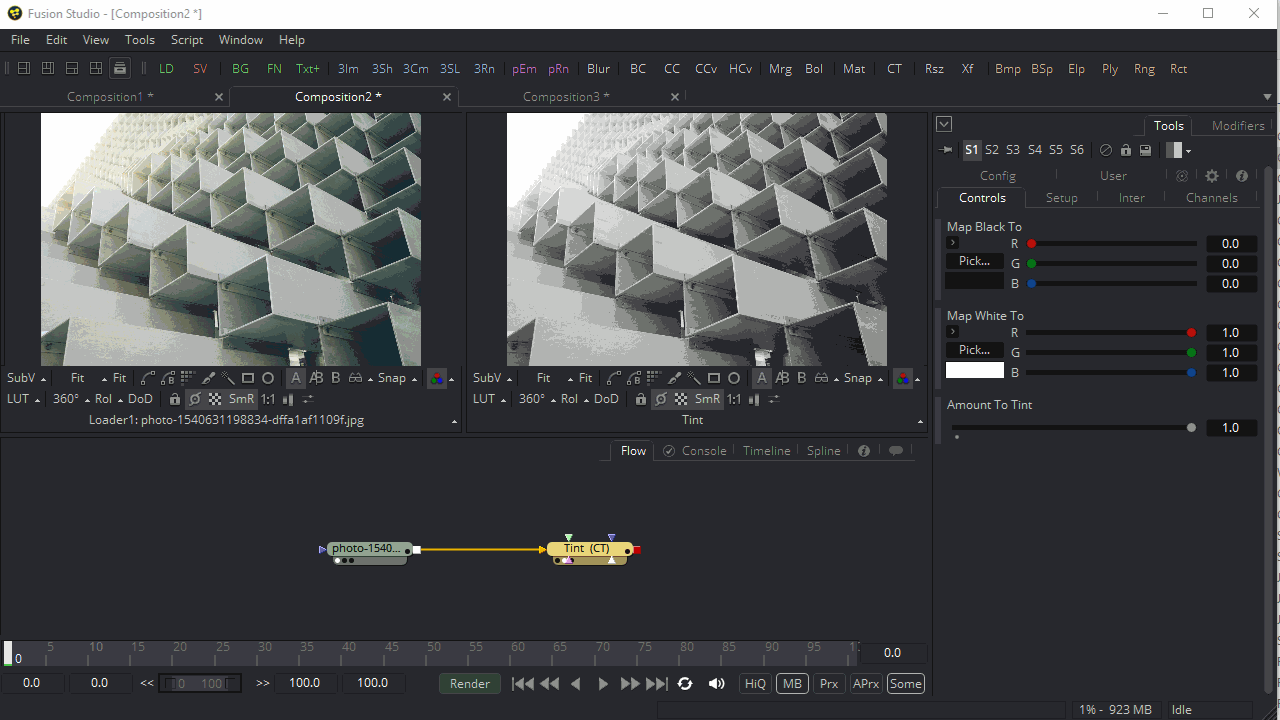Toggle the MB motion blur button
1280x720 pixels.
click(792, 684)
